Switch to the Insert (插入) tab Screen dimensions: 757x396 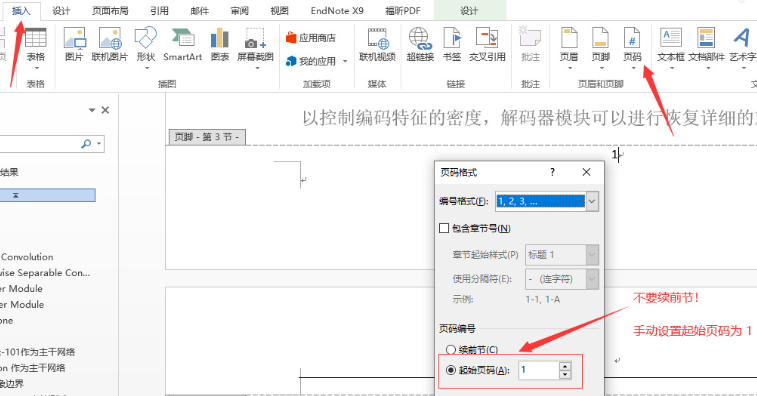(21, 11)
